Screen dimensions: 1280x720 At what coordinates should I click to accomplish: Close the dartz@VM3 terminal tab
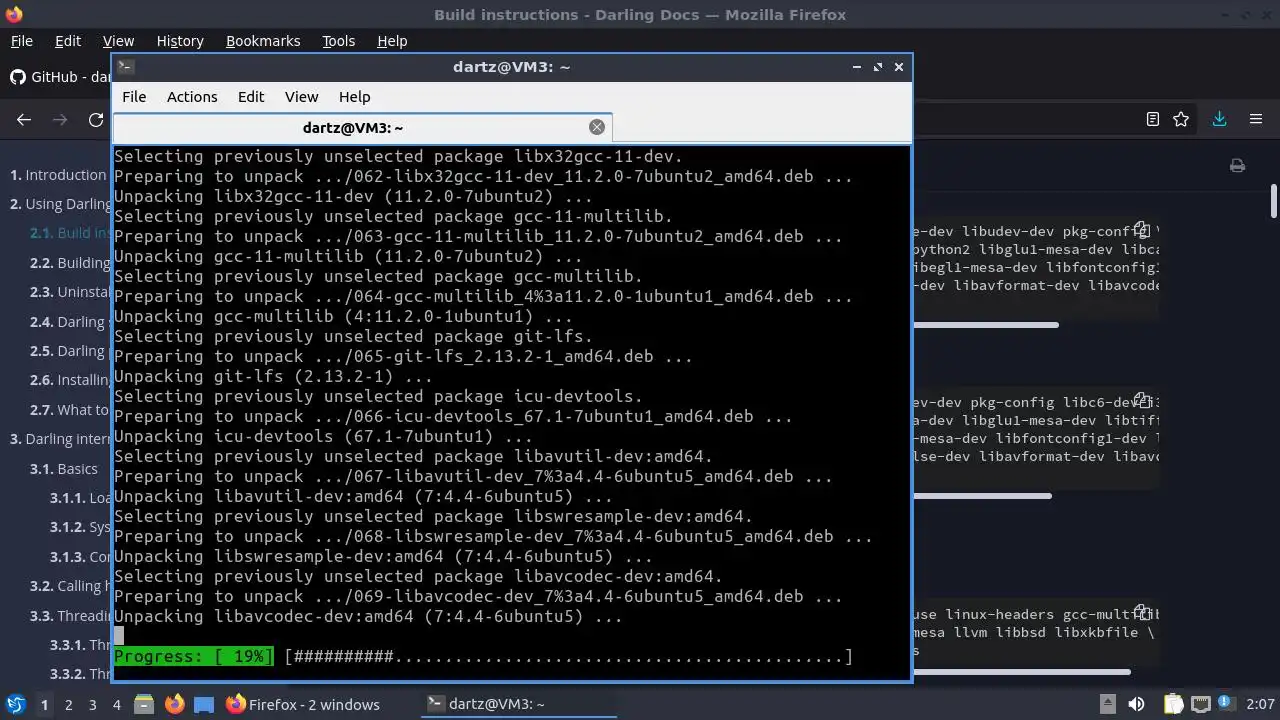tap(597, 127)
